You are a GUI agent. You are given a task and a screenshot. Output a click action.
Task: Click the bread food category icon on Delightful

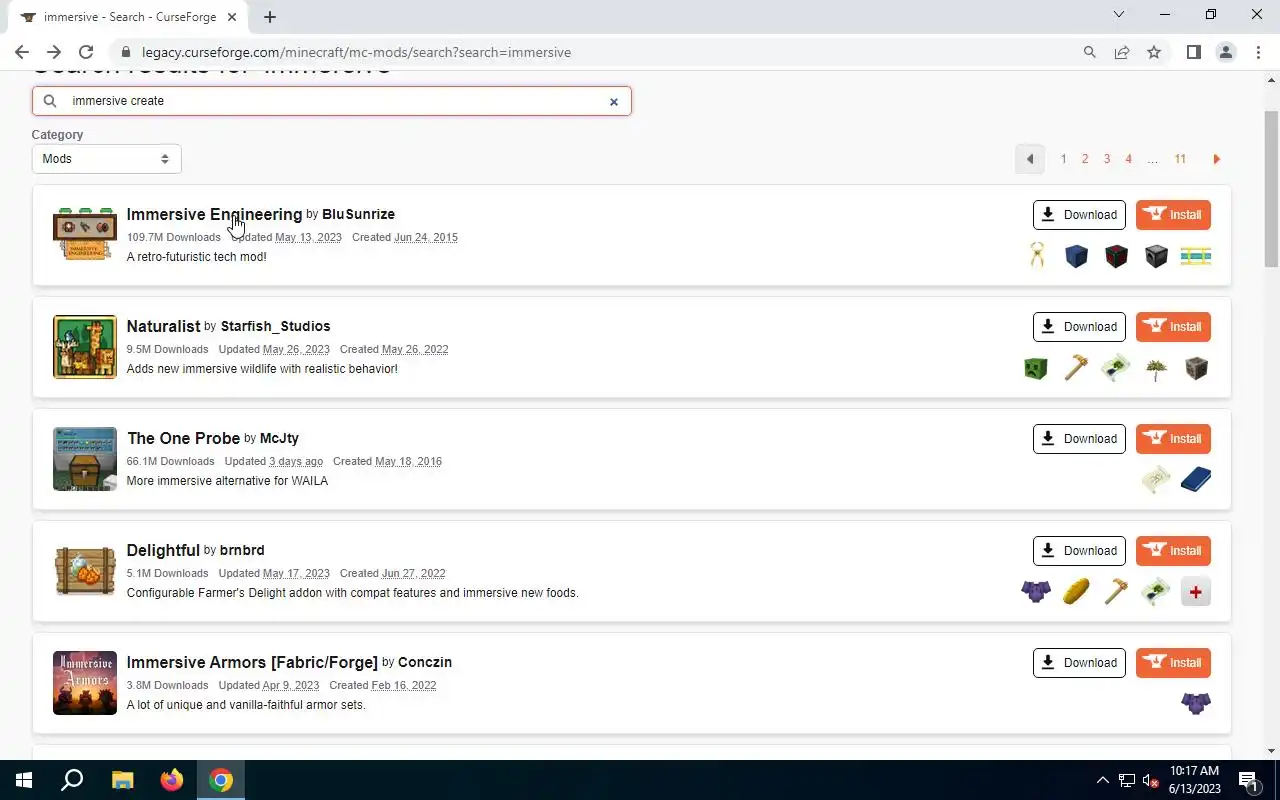pos(1076,592)
